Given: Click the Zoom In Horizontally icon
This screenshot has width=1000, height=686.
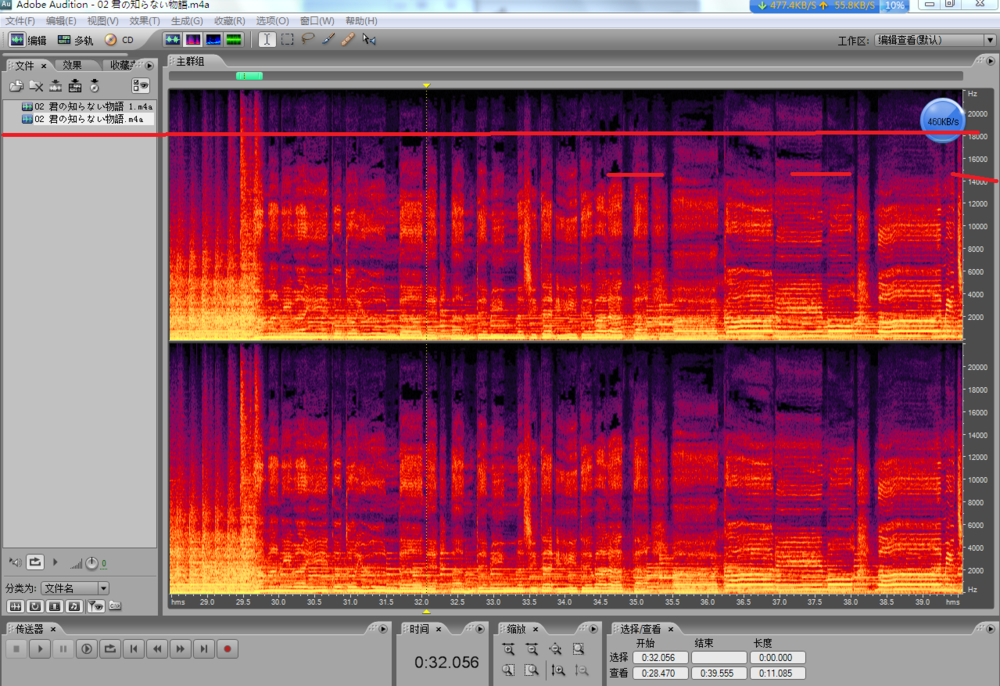Looking at the screenshot, I should click(x=509, y=649).
